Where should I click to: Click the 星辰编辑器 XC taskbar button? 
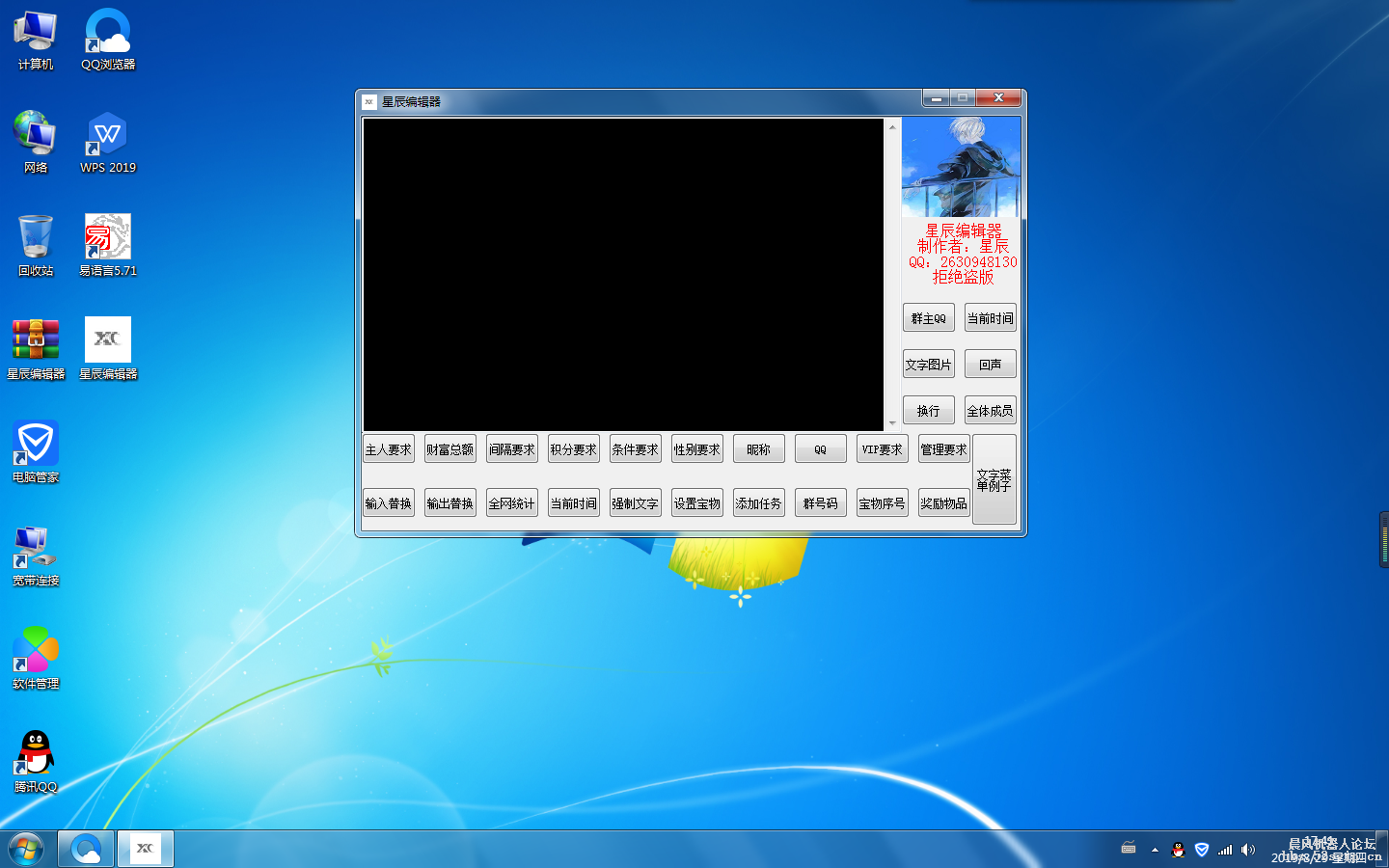[146, 849]
